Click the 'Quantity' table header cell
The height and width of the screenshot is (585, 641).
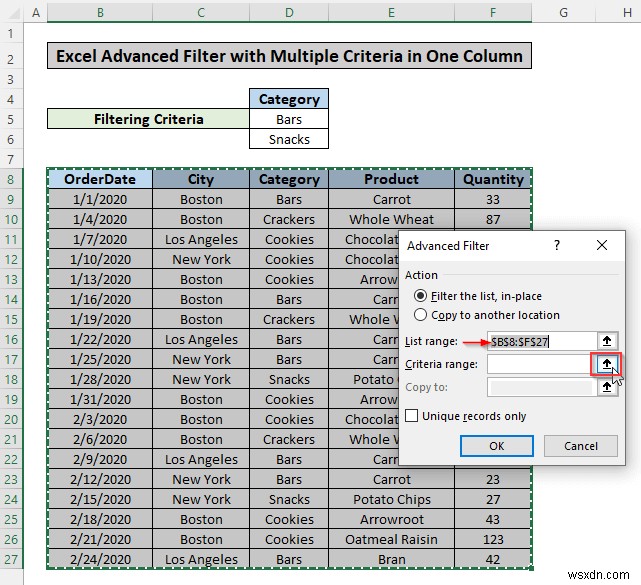[x=493, y=179]
